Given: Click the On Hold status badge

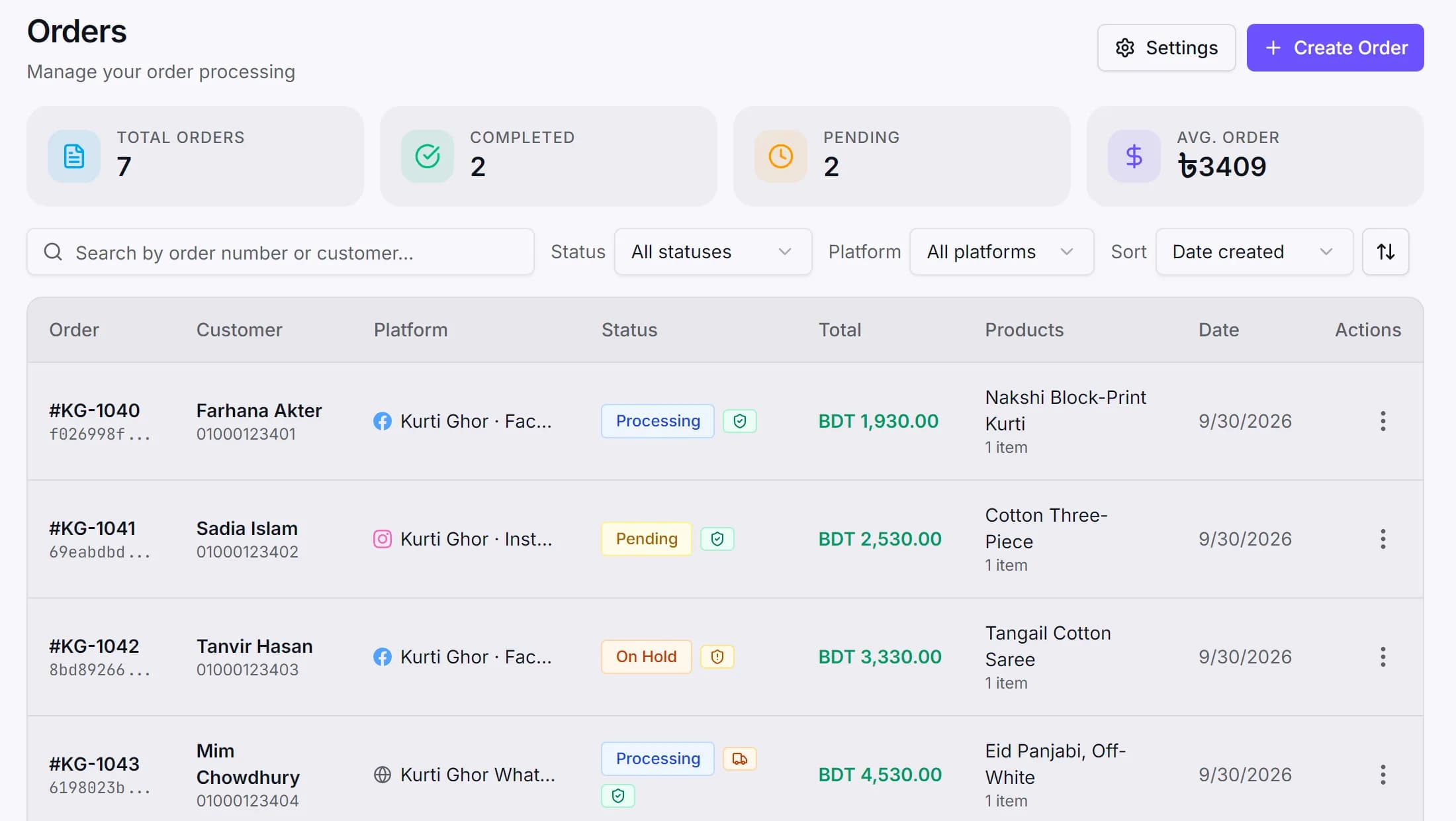Looking at the screenshot, I should point(646,657).
